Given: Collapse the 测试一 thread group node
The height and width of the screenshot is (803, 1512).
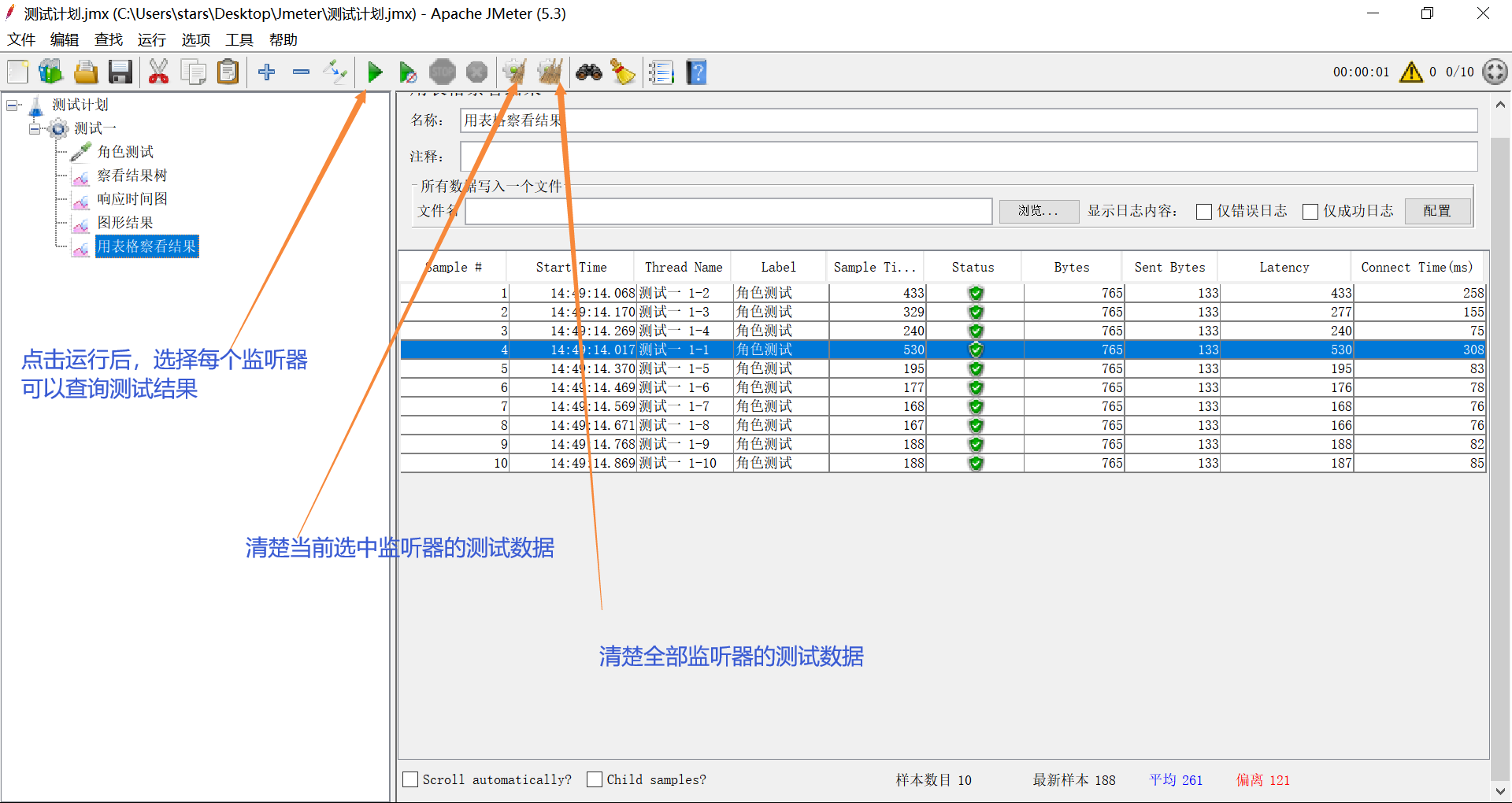Looking at the screenshot, I should coord(35,128).
